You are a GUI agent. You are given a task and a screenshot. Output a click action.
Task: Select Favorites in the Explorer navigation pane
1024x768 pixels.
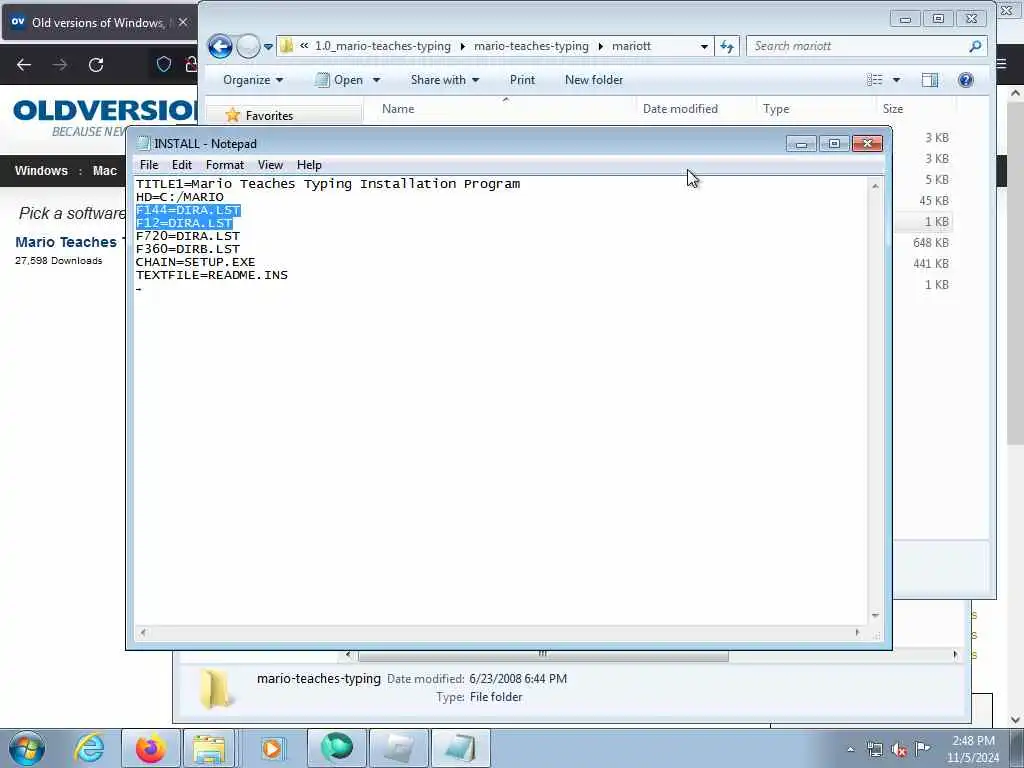[x=268, y=116]
